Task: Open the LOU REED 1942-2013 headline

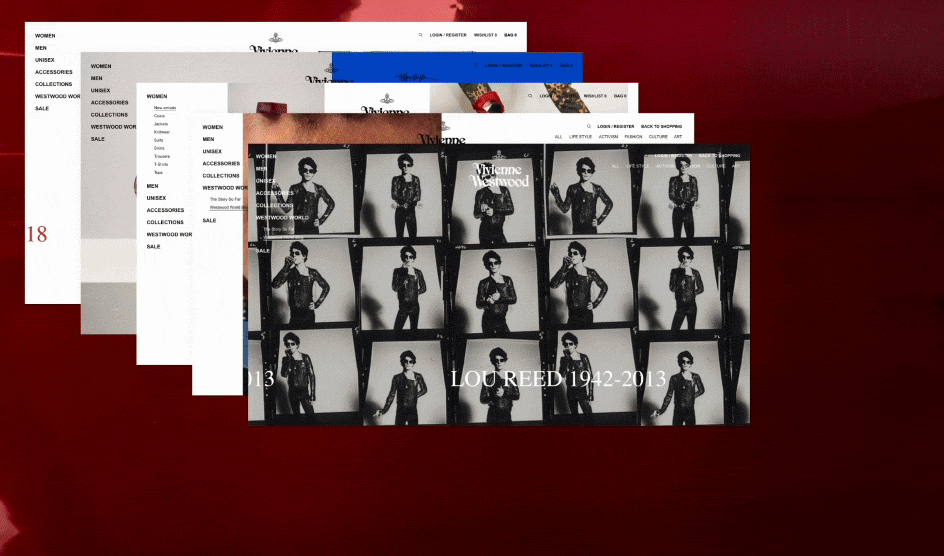Action: coord(558,378)
